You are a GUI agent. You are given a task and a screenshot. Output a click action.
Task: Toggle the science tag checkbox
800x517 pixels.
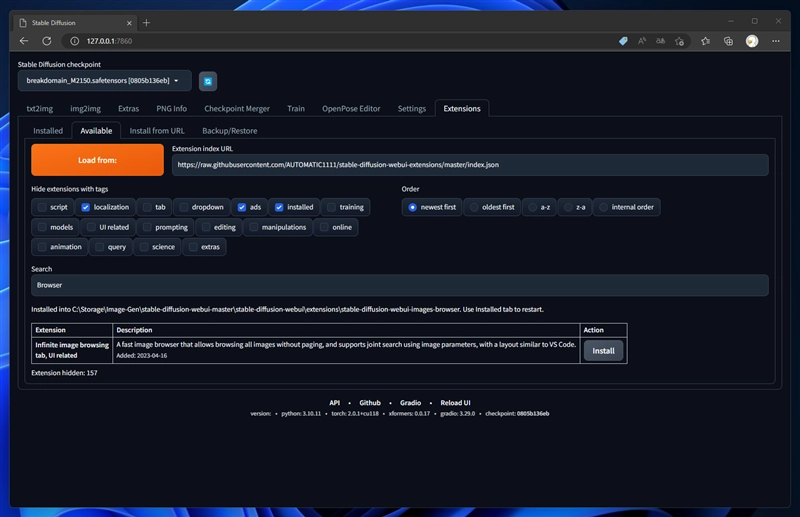point(144,247)
